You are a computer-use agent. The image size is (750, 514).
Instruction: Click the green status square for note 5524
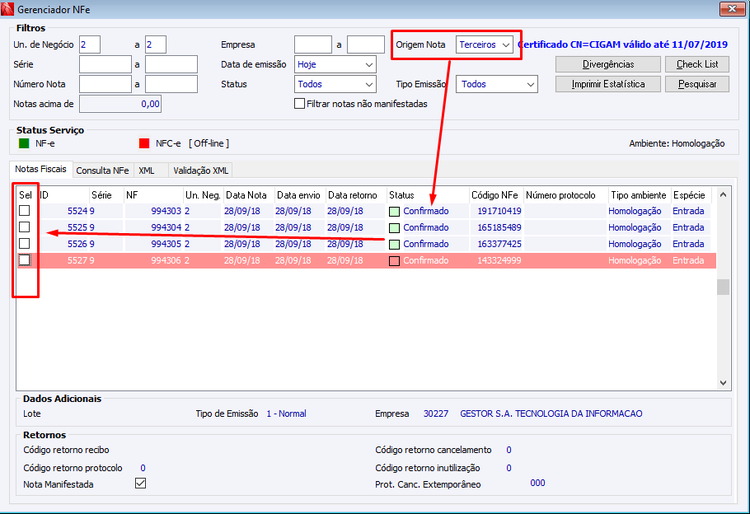[x=394, y=211]
